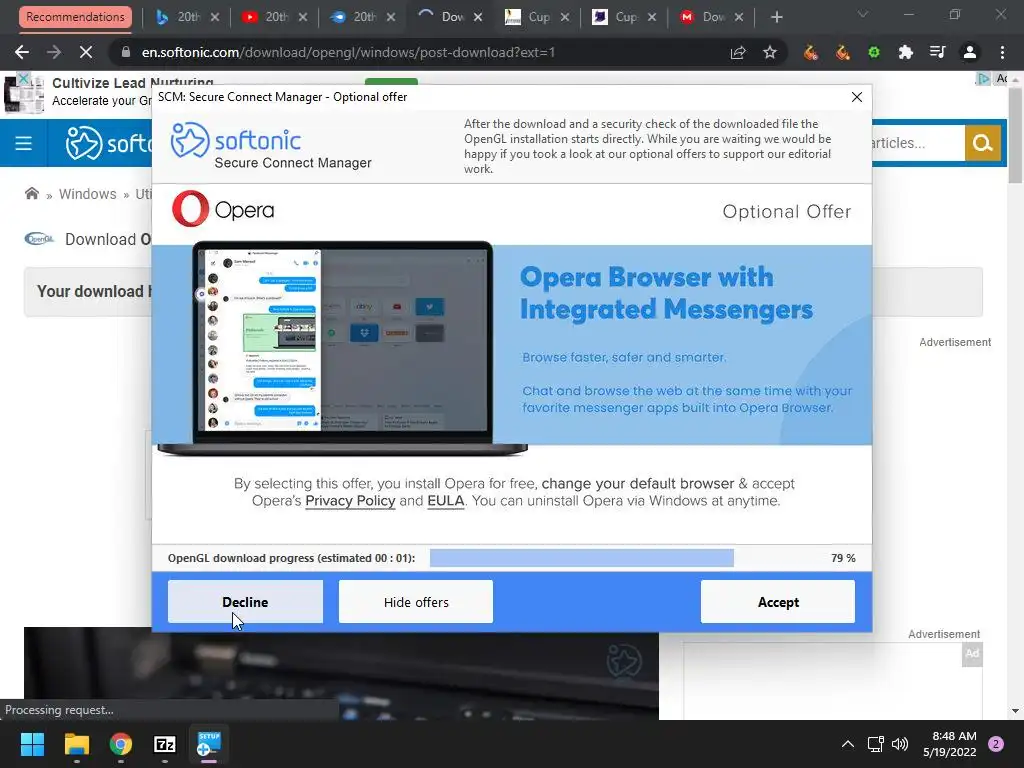Open the Windows Start menu
1024x768 pixels.
click(32, 744)
